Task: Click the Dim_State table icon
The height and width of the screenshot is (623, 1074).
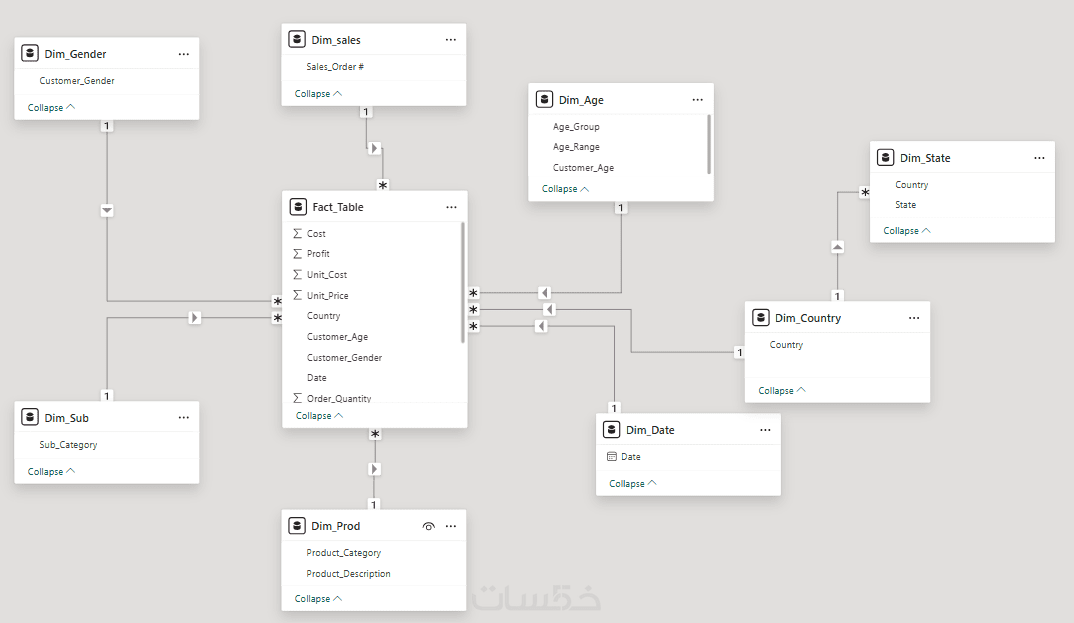Action: pyautogui.click(x=885, y=158)
